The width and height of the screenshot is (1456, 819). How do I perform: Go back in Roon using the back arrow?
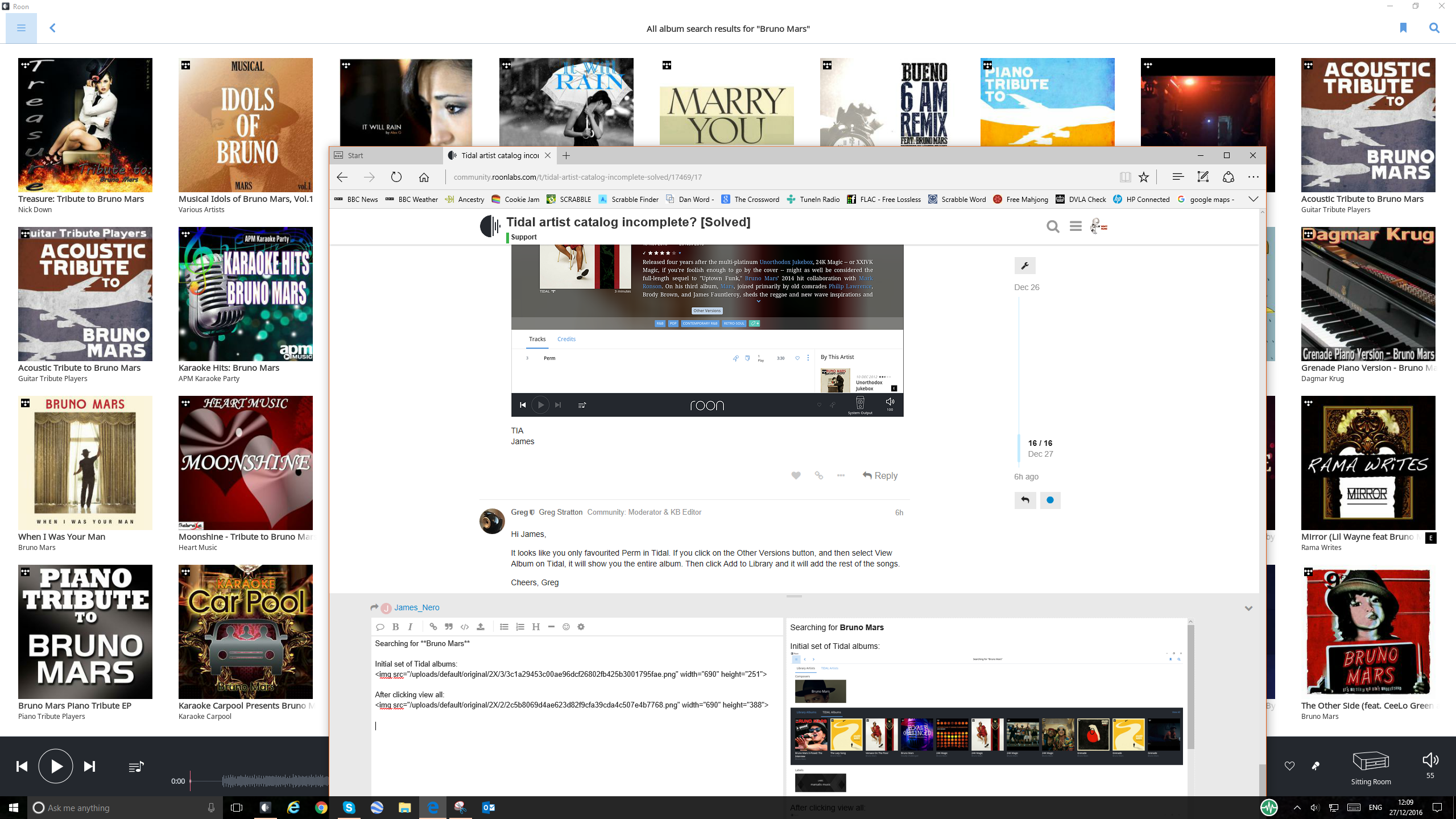click(x=52, y=28)
